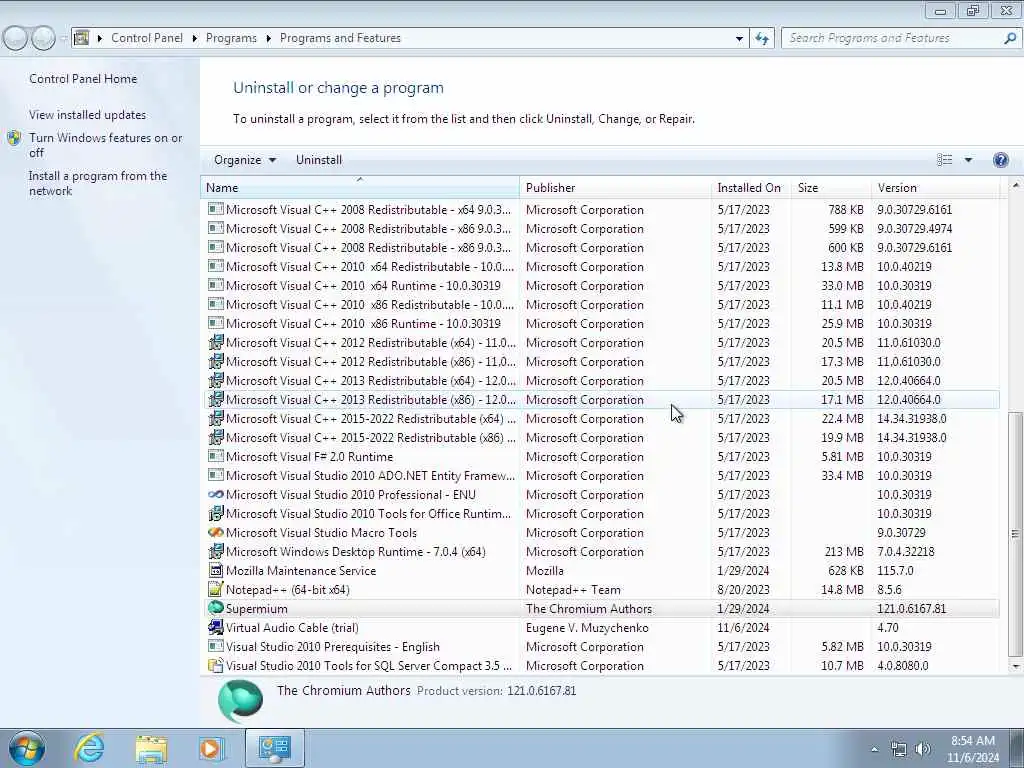Click the Microsoft Windows Desktop Runtime 7.0.4 icon
1024x768 pixels.
tap(216, 551)
